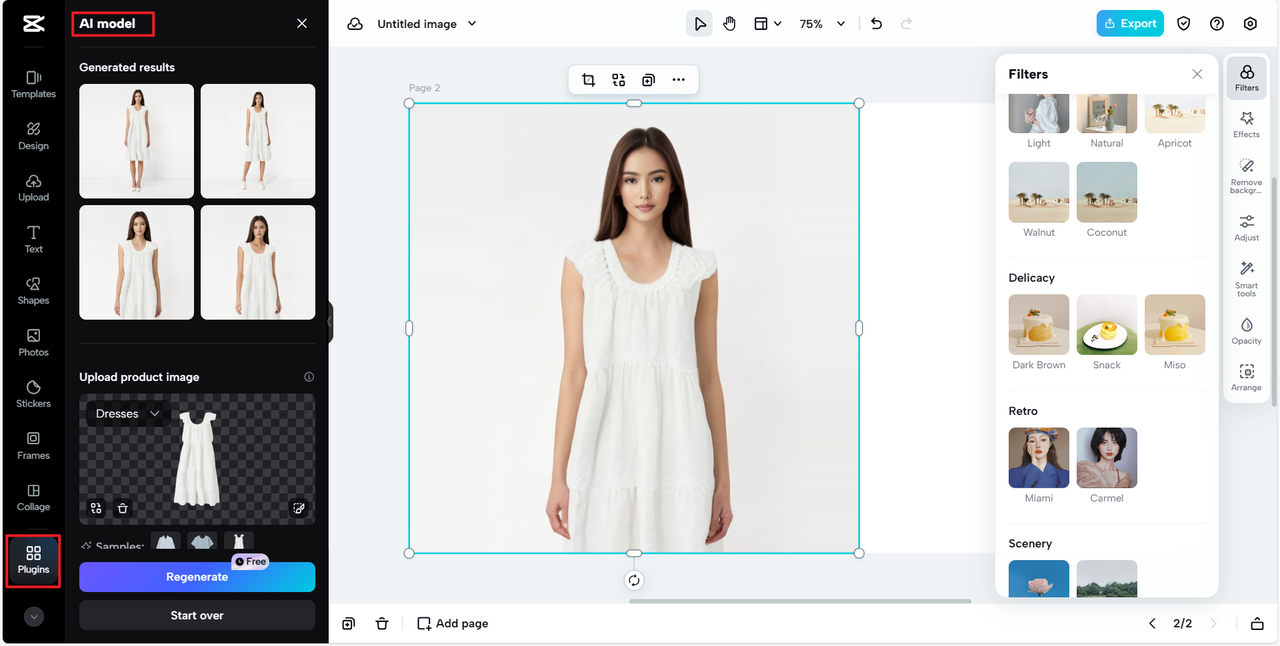Apply the Dark Brown filter

point(1039,325)
